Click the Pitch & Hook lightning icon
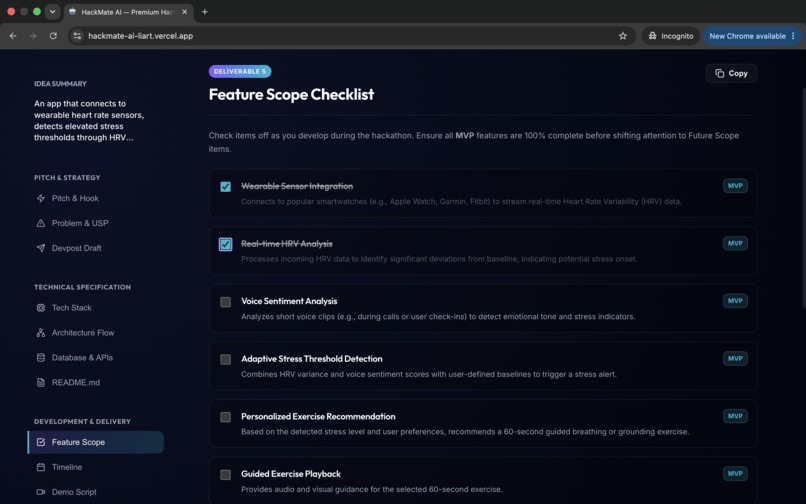The image size is (806, 504). click(41, 198)
